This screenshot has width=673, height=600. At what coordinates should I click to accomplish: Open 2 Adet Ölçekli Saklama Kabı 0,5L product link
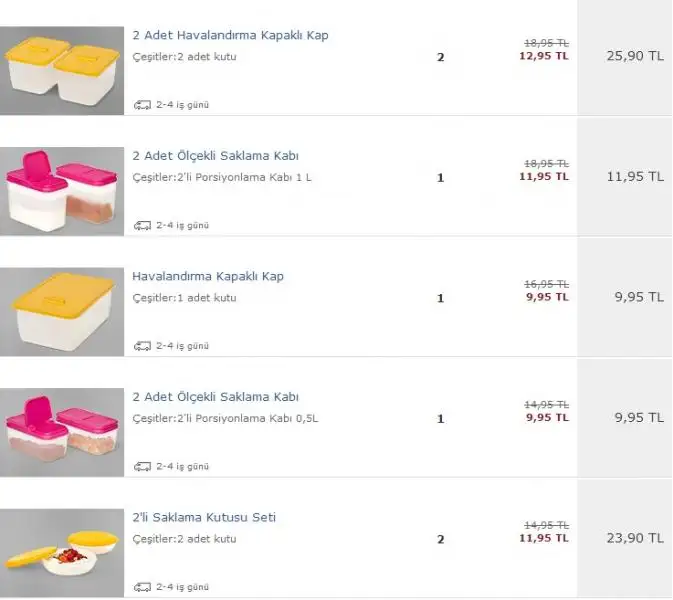(x=215, y=397)
